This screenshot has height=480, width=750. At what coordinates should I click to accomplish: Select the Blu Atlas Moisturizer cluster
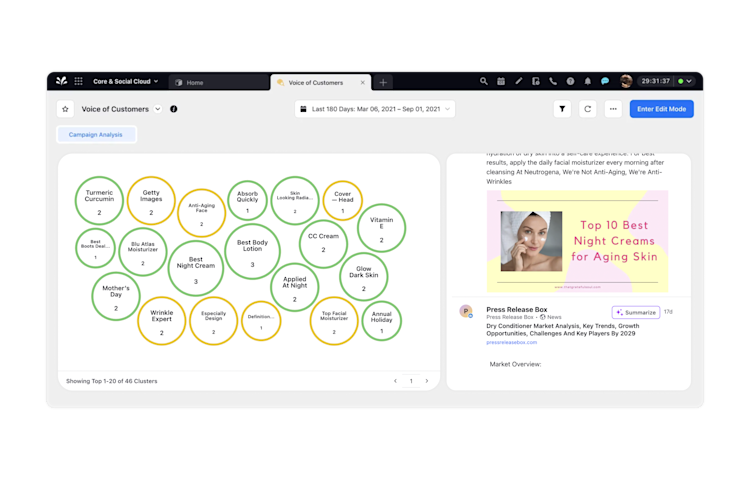(143, 252)
